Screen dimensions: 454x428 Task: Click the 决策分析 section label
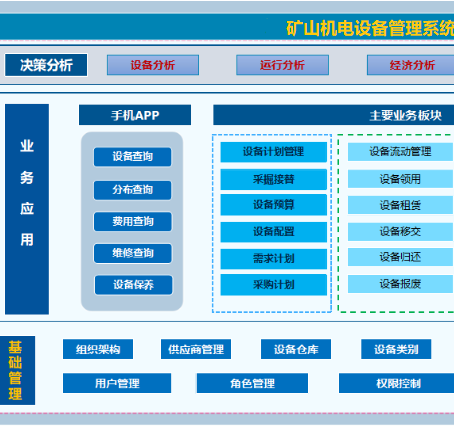(x=46, y=65)
